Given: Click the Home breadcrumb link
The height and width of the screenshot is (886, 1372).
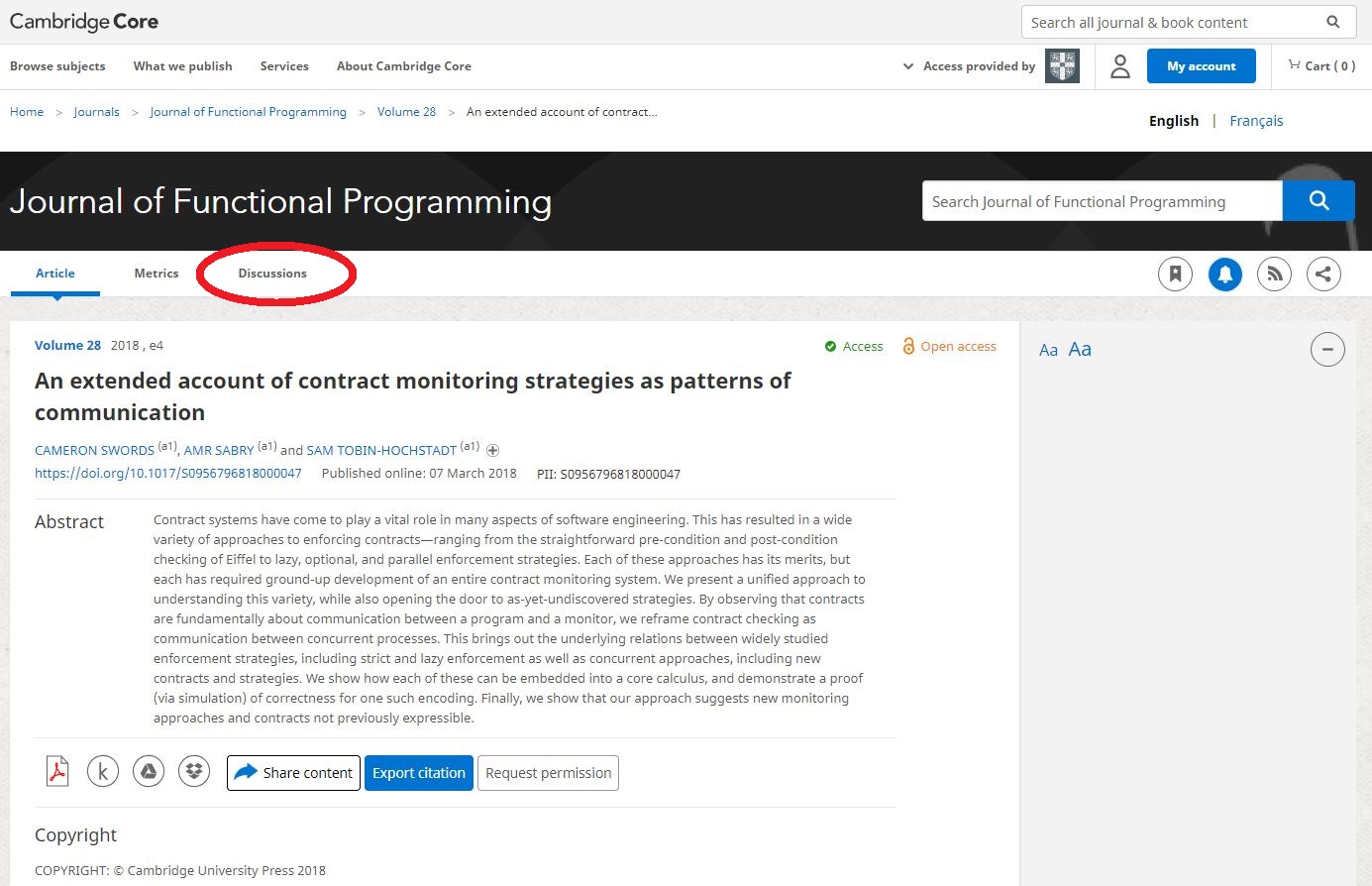Looking at the screenshot, I should click(27, 112).
